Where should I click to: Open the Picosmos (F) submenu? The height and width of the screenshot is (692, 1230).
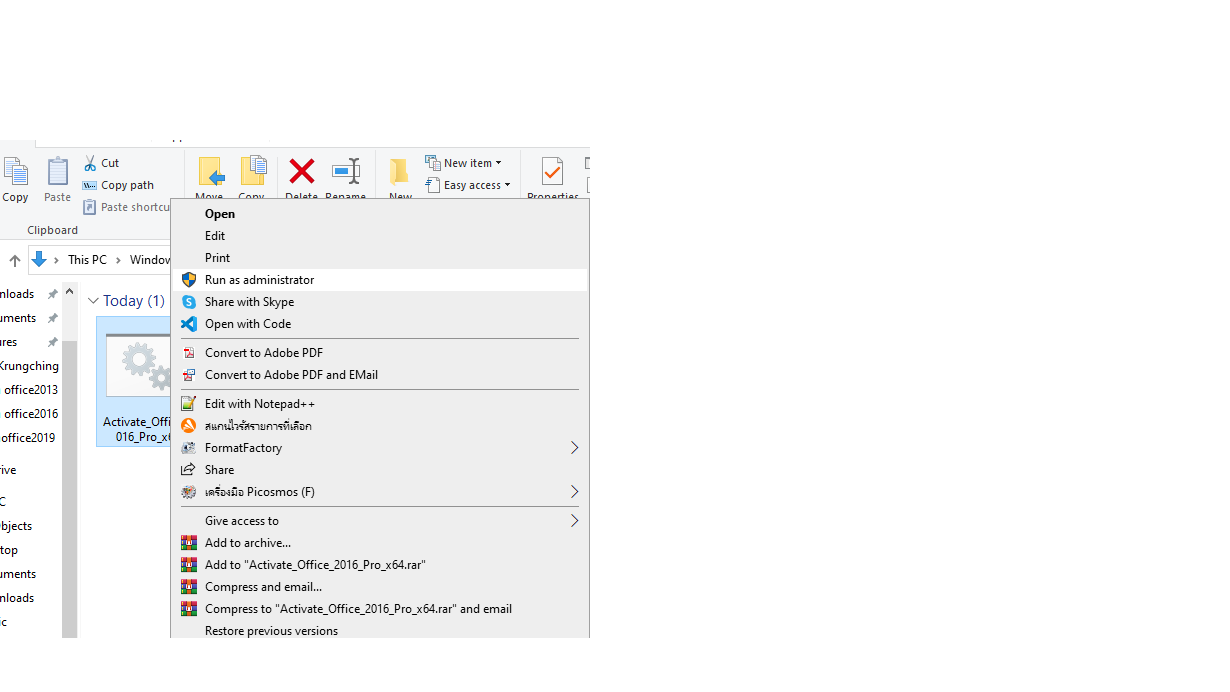[380, 492]
